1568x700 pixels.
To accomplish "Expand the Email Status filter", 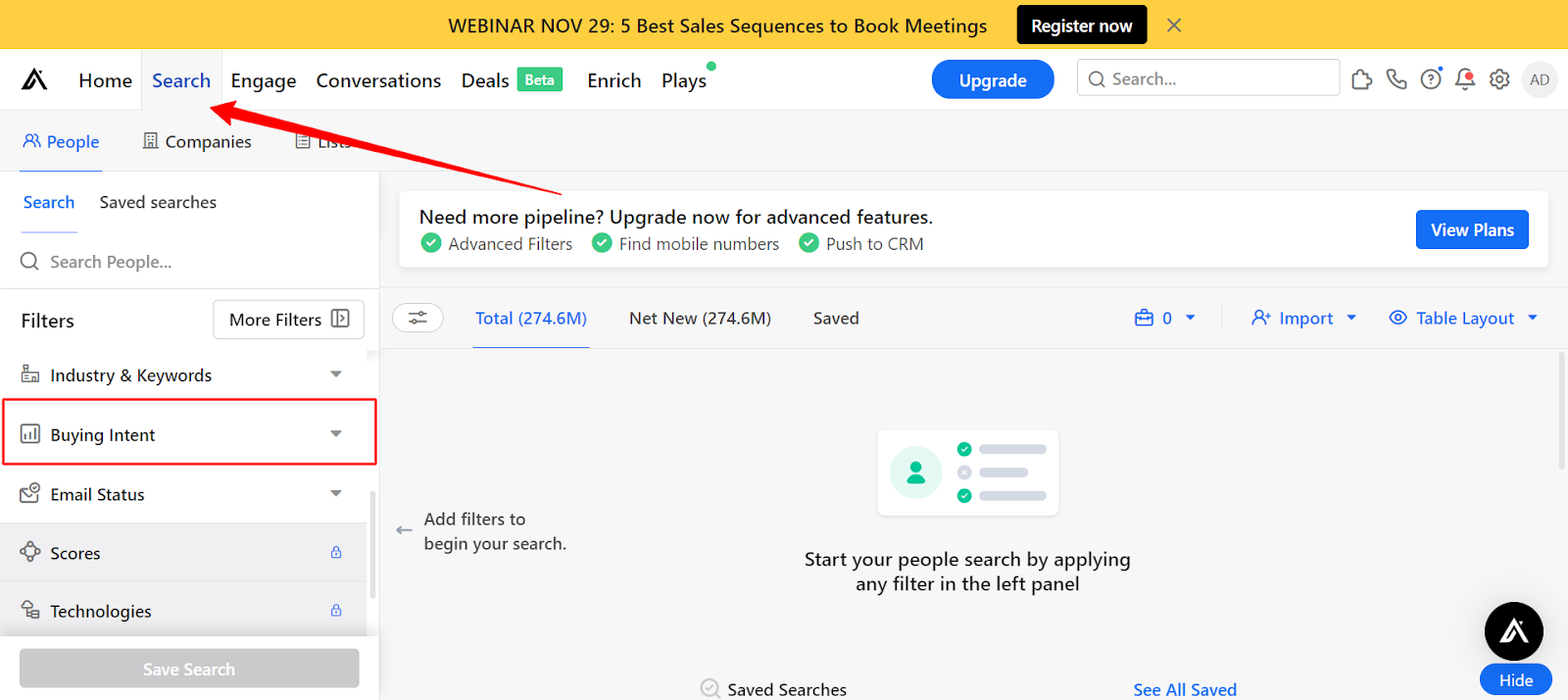I will point(183,494).
